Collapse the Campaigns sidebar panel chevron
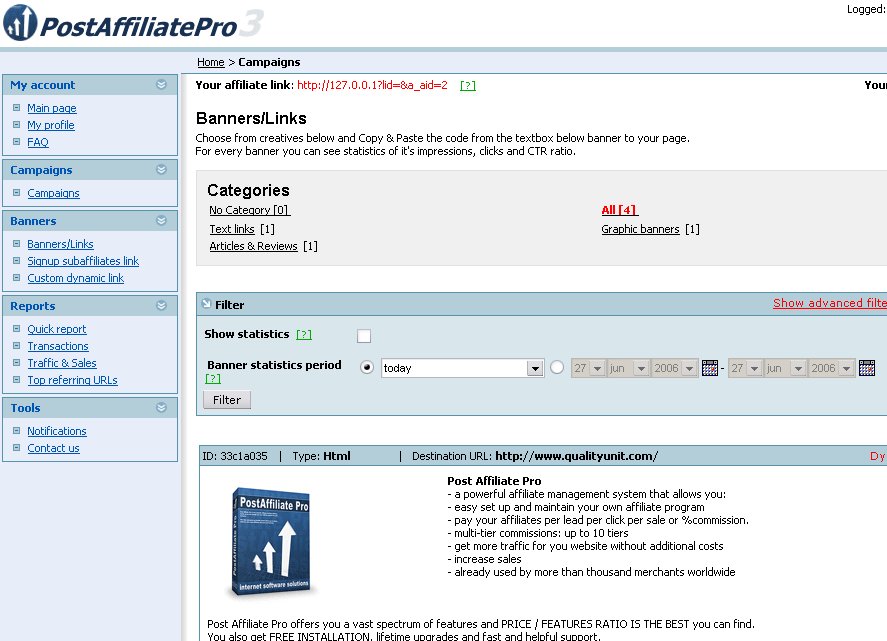887x641 pixels. tap(161, 170)
